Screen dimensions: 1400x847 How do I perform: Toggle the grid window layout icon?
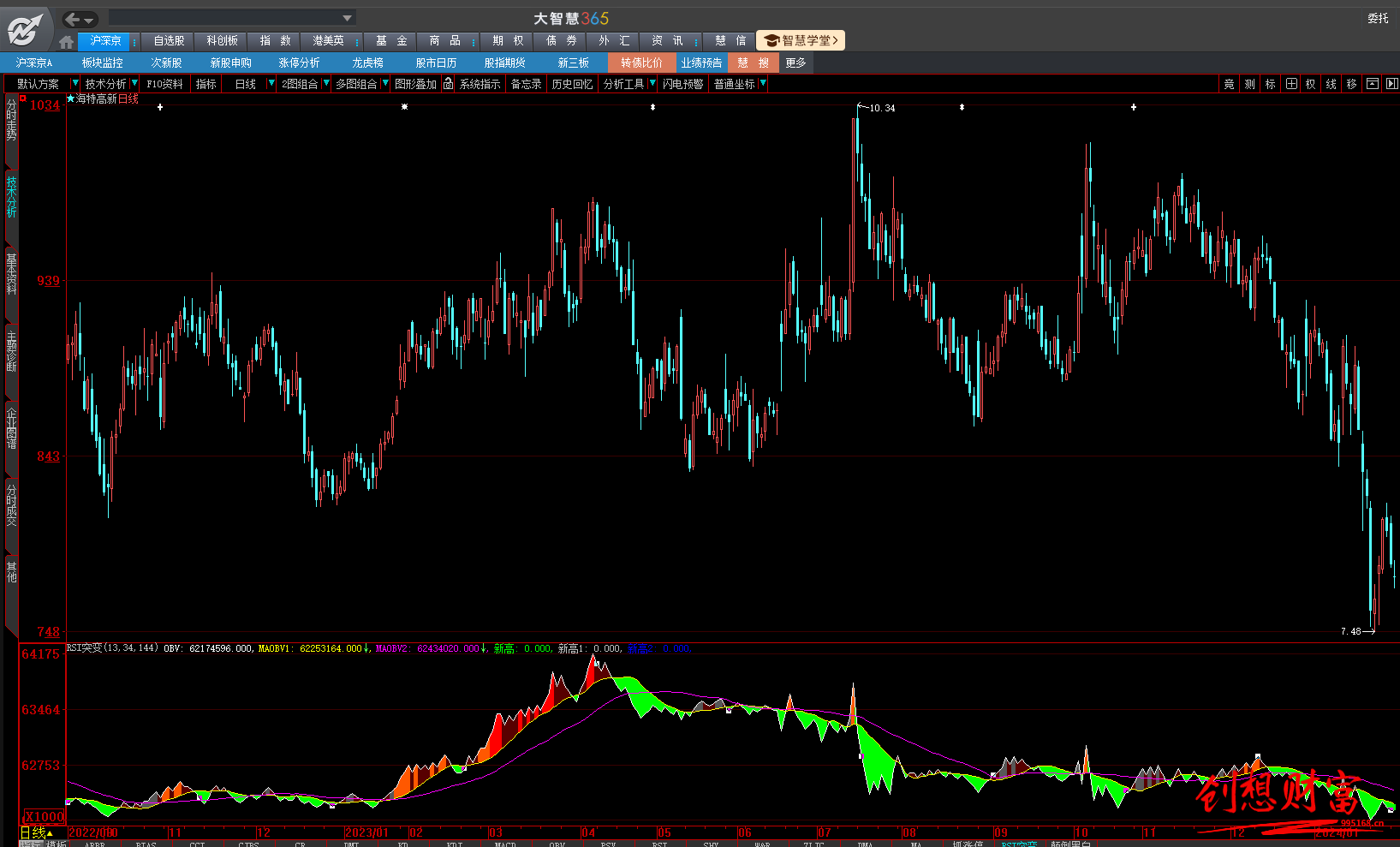[x=1291, y=84]
